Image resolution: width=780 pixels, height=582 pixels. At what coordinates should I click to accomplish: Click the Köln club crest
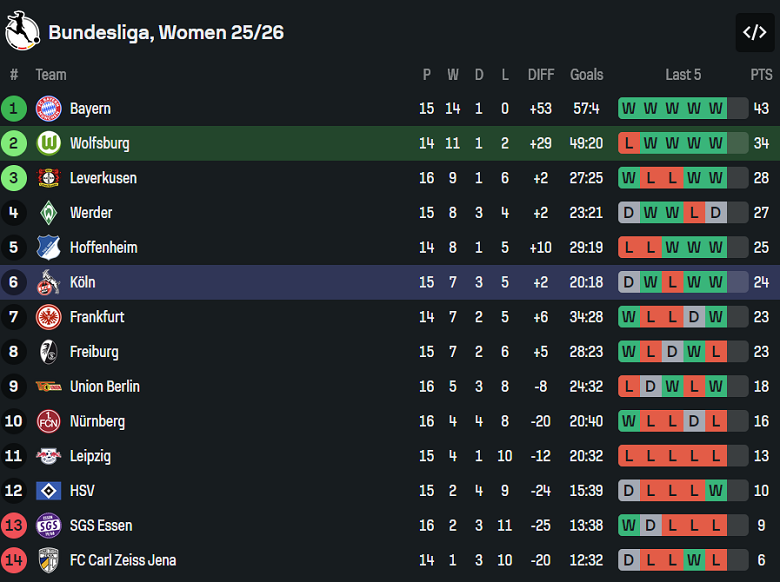coord(48,282)
